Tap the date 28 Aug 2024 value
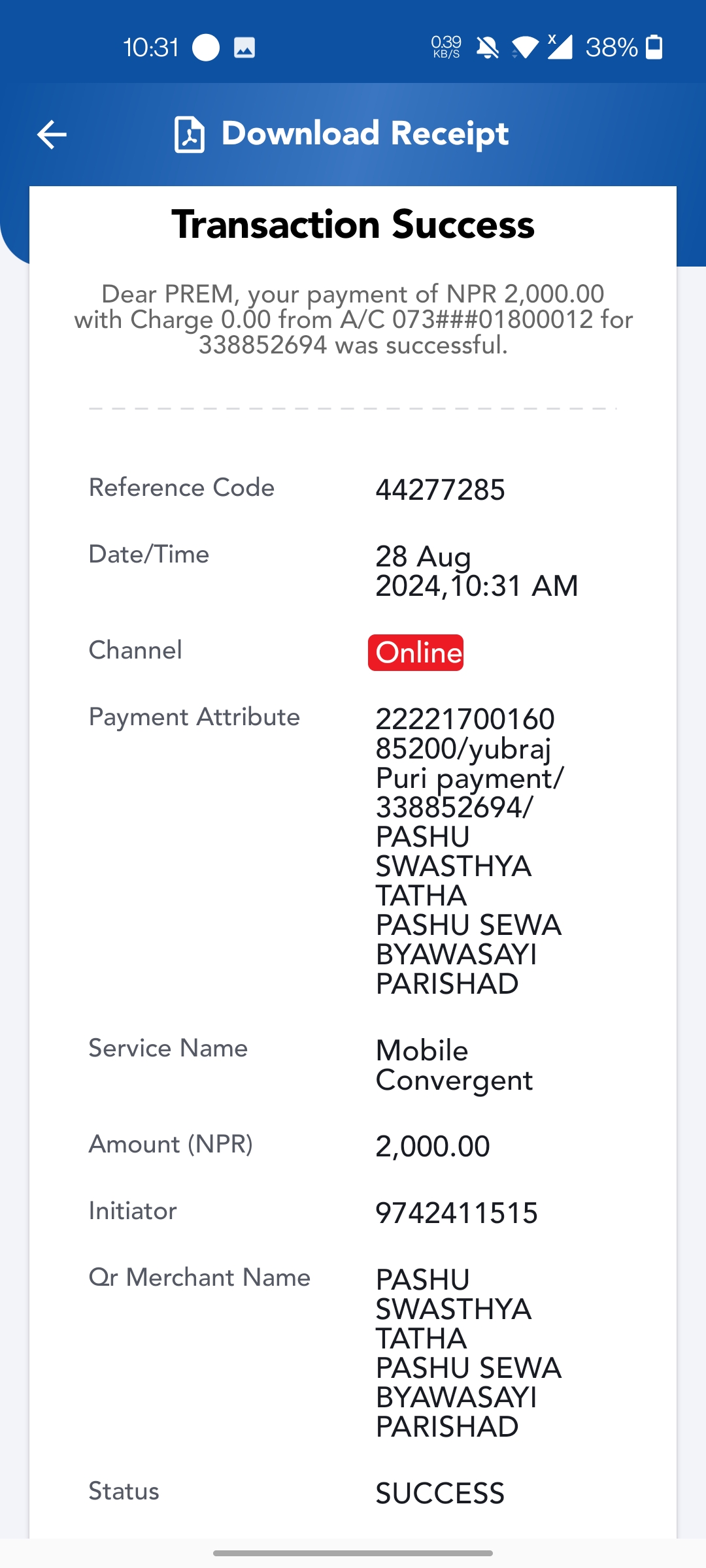 (x=477, y=571)
